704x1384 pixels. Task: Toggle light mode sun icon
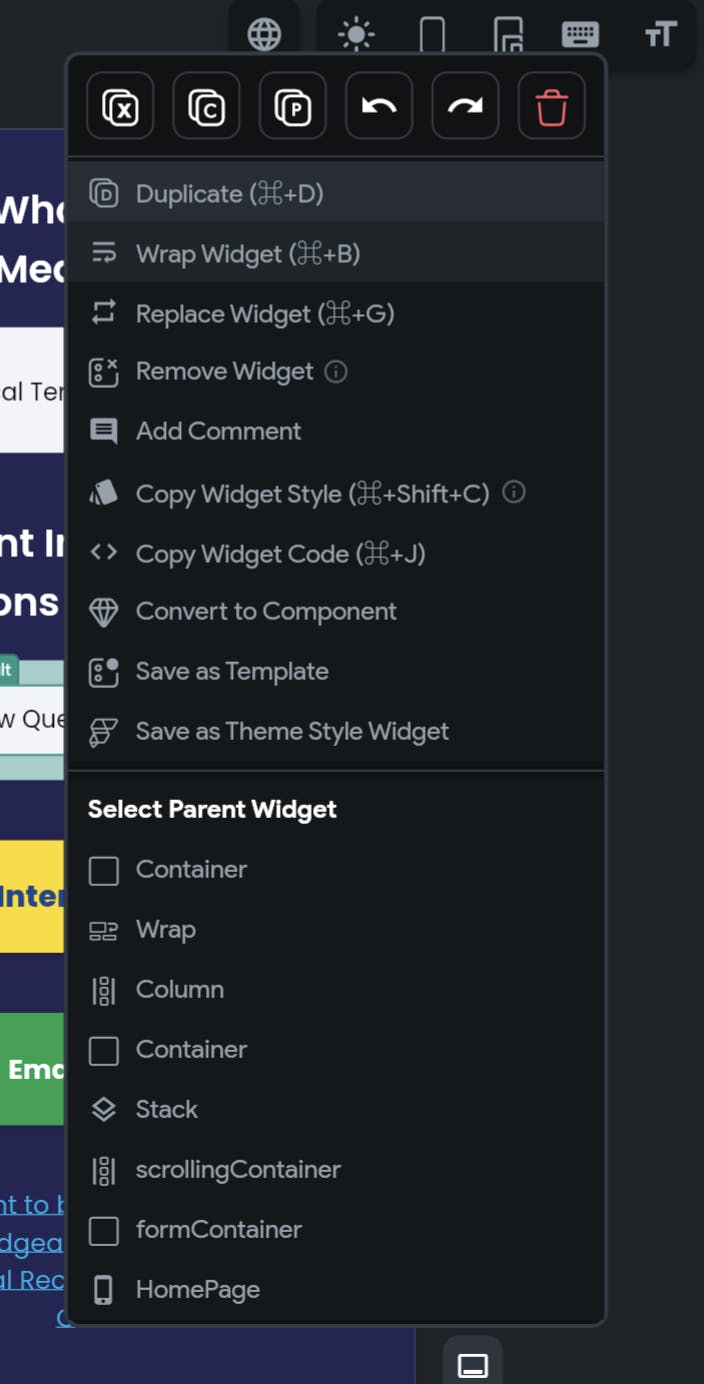pyautogui.click(x=356, y=35)
